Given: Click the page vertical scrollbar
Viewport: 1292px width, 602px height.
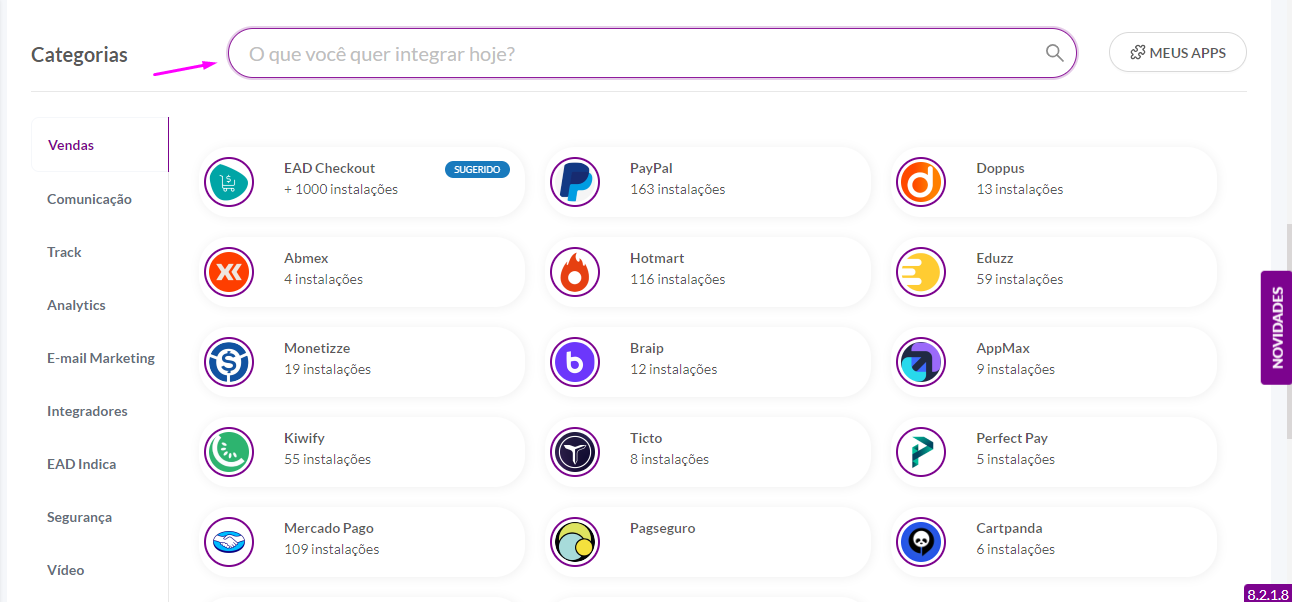Looking at the screenshot, I should click(x=1288, y=330).
